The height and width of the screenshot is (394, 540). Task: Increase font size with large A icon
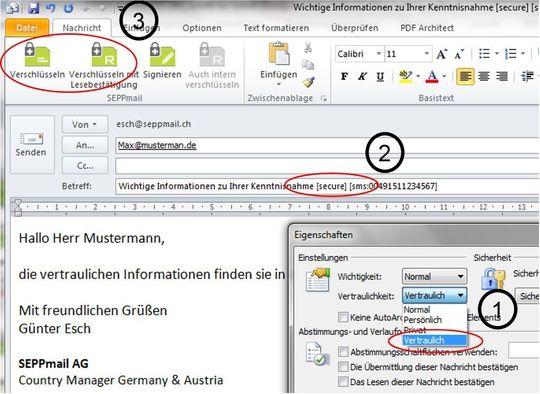click(x=442, y=54)
